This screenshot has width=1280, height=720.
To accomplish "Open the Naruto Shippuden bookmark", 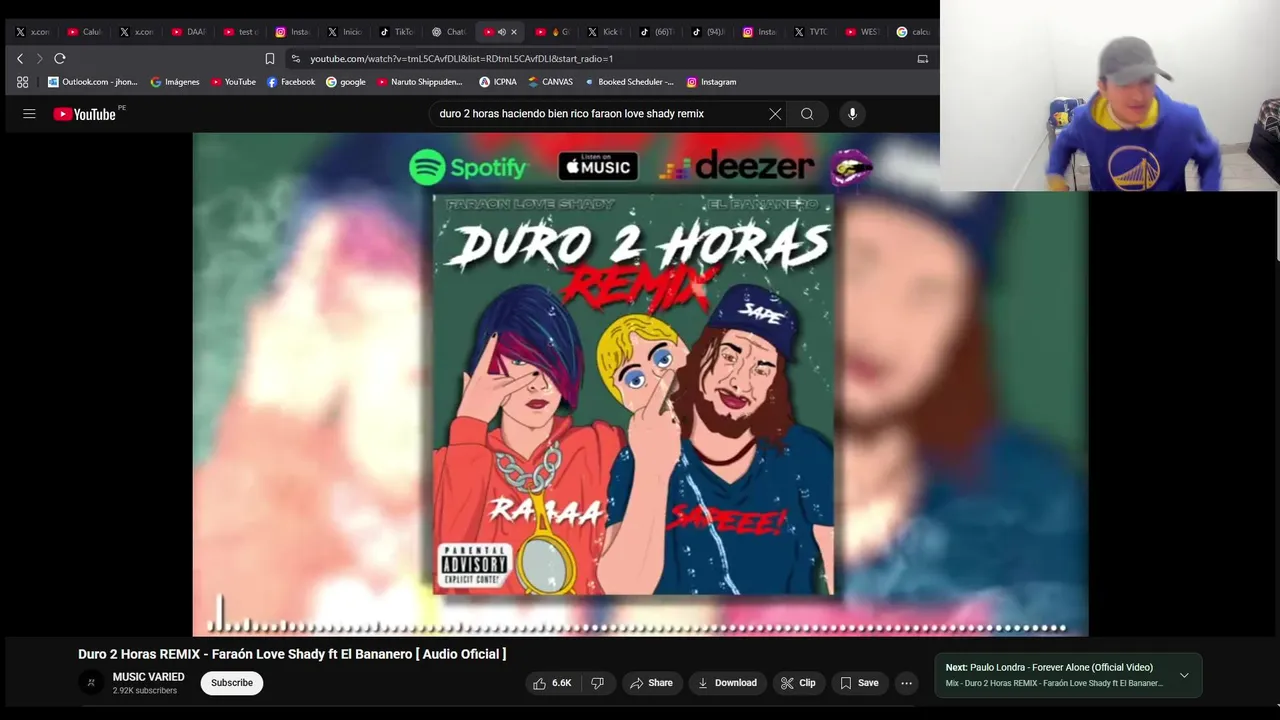I will [419, 82].
